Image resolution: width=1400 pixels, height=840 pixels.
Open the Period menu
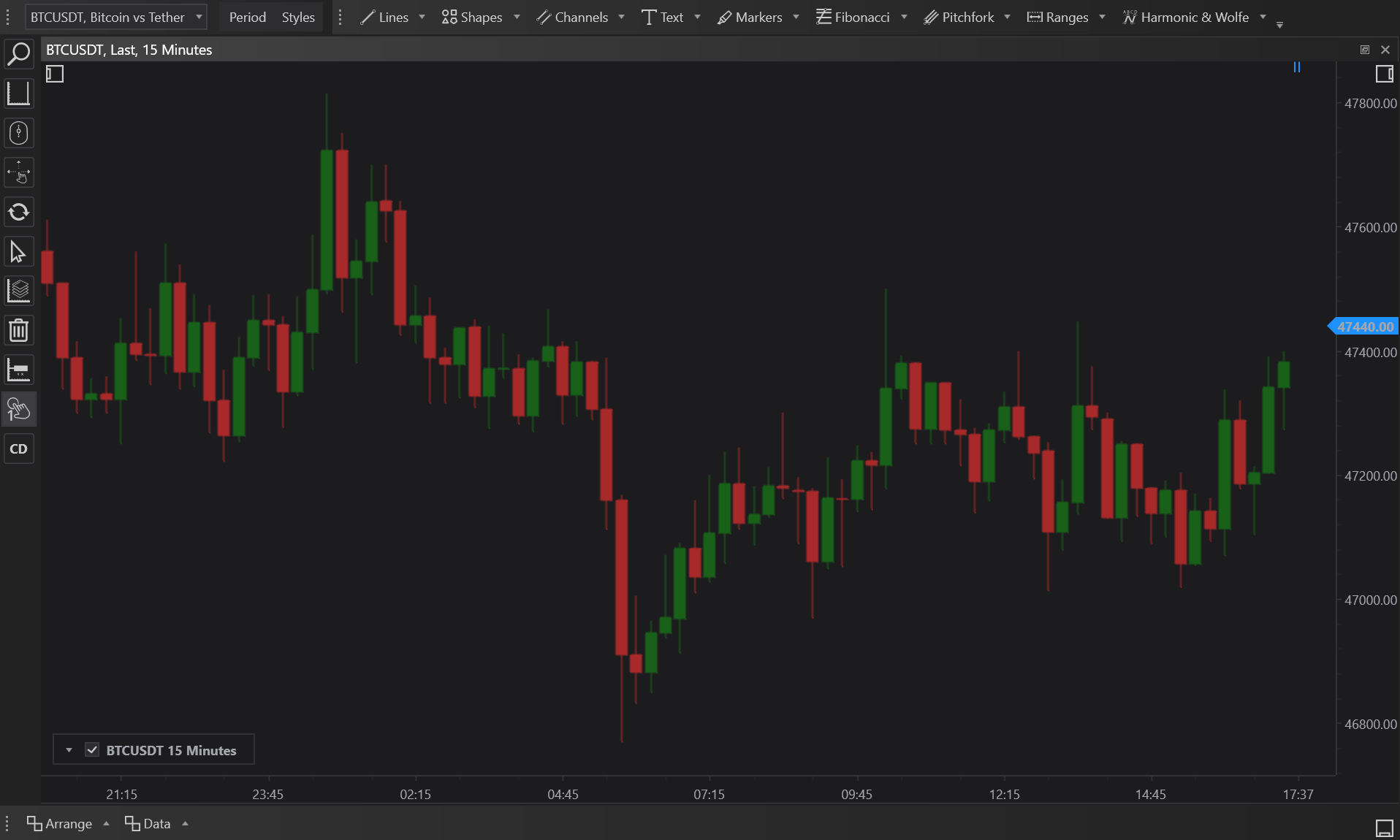coord(247,17)
